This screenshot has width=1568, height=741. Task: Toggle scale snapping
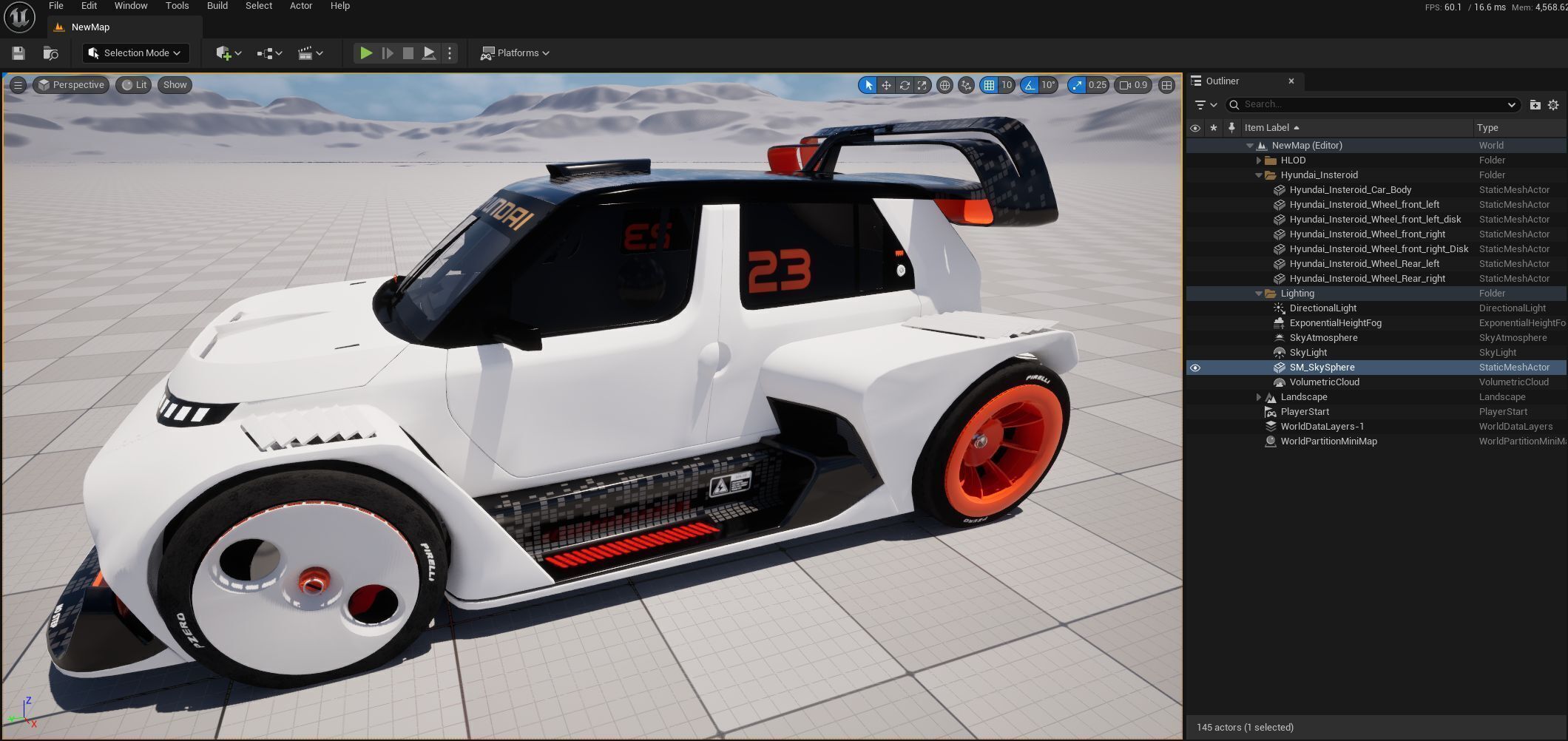[1077, 85]
